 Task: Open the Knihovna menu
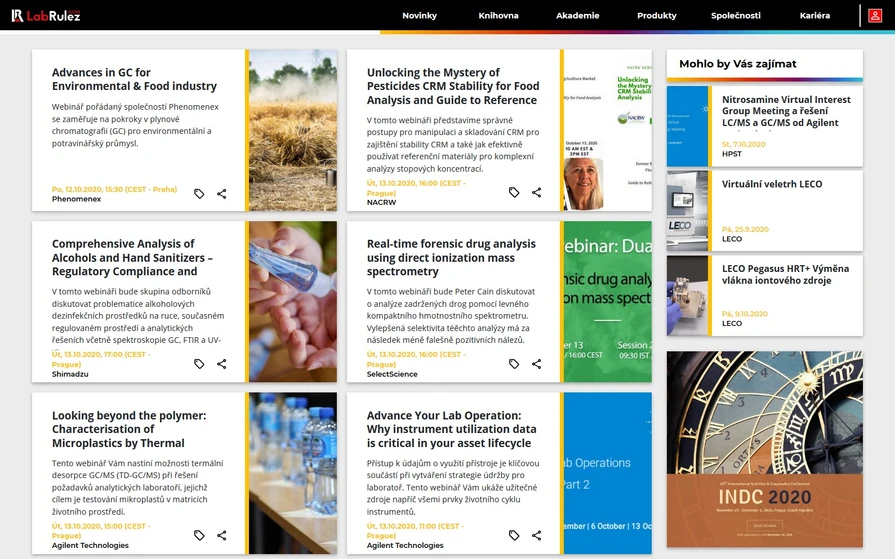(x=498, y=16)
